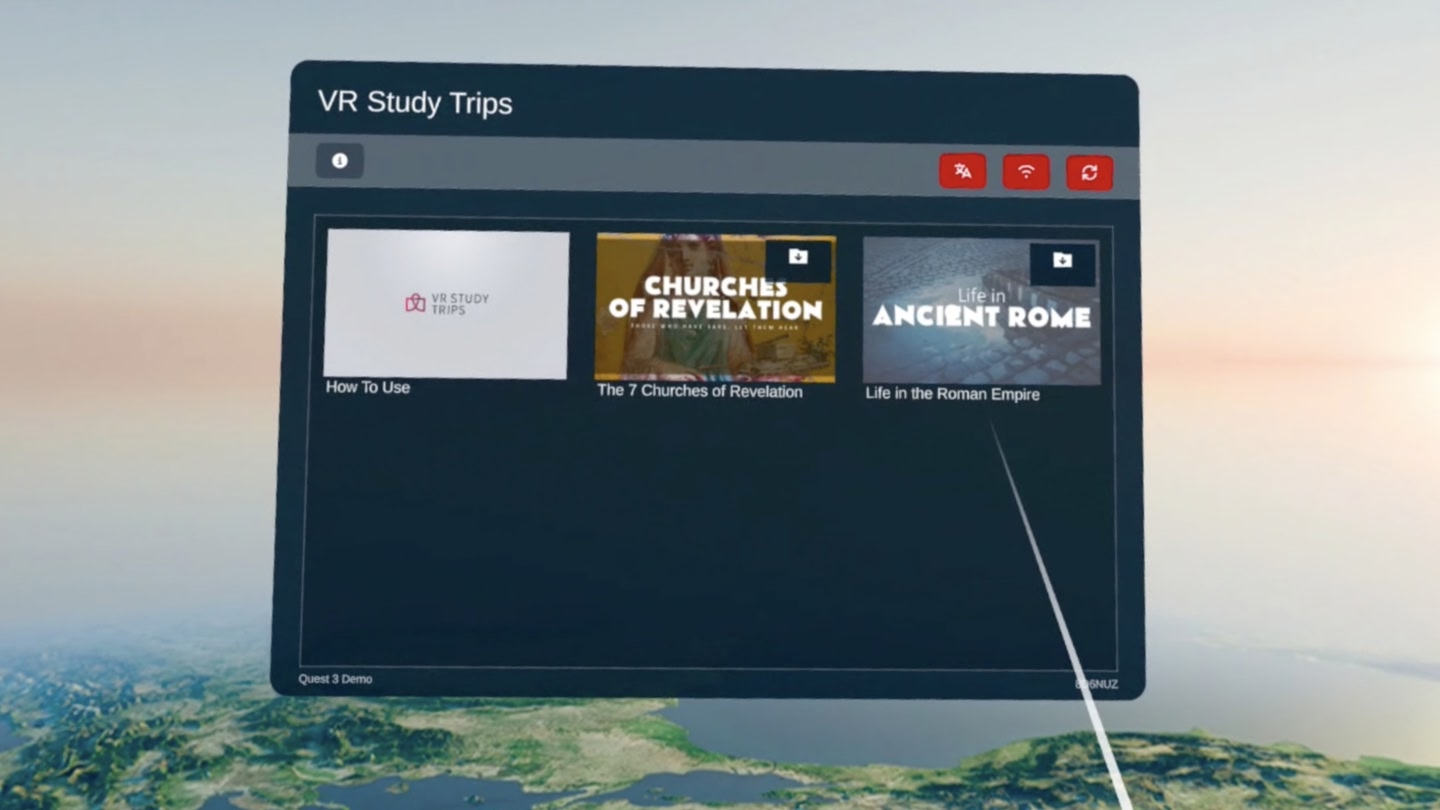Click the red refresh sync icon
This screenshot has width=1440, height=810.
tap(1089, 173)
